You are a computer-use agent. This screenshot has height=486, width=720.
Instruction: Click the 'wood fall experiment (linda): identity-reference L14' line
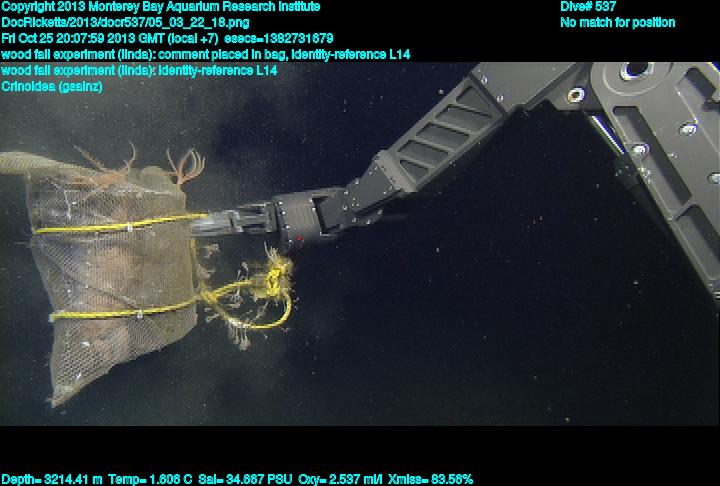(x=139, y=71)
